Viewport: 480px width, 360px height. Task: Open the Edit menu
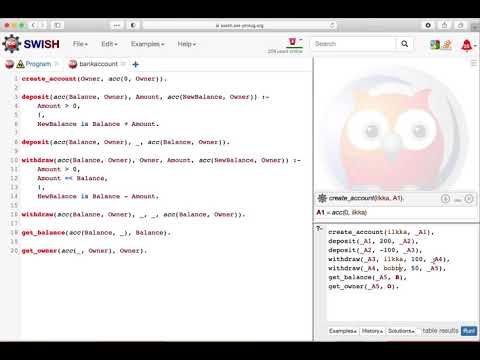pos(109,44)
